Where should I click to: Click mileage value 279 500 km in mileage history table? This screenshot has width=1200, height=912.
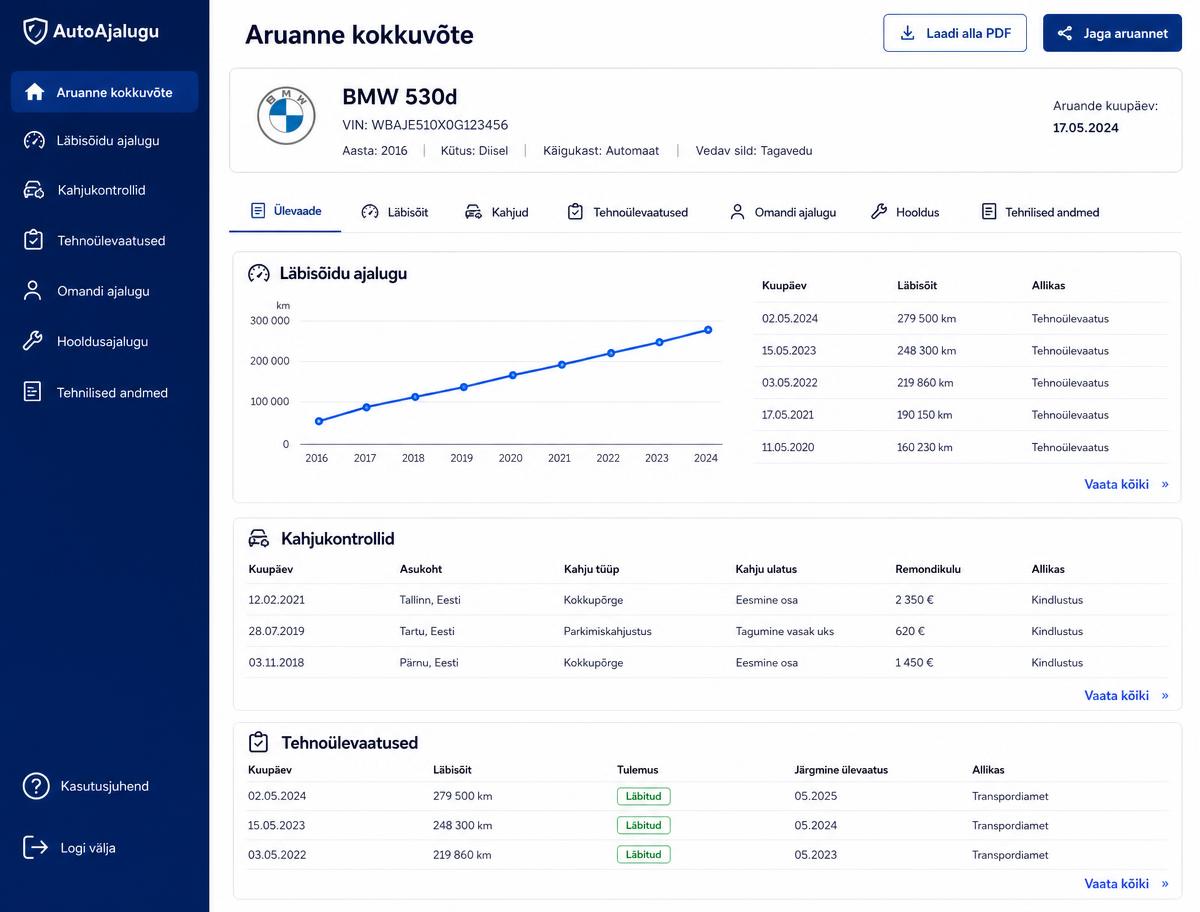pos(927,319)
